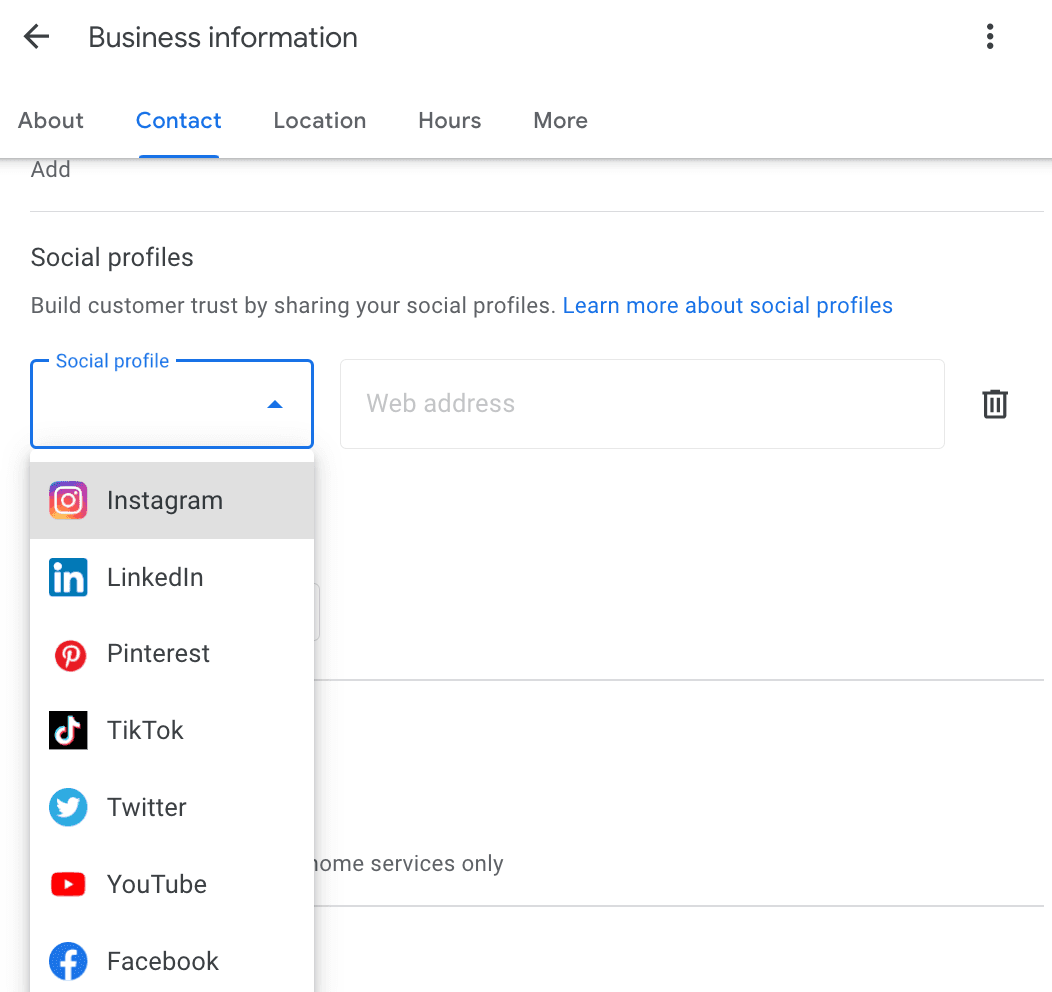Choose YouTube from the dropdown list
This screenshot has height=992, width=1052.
pos(172,884)
